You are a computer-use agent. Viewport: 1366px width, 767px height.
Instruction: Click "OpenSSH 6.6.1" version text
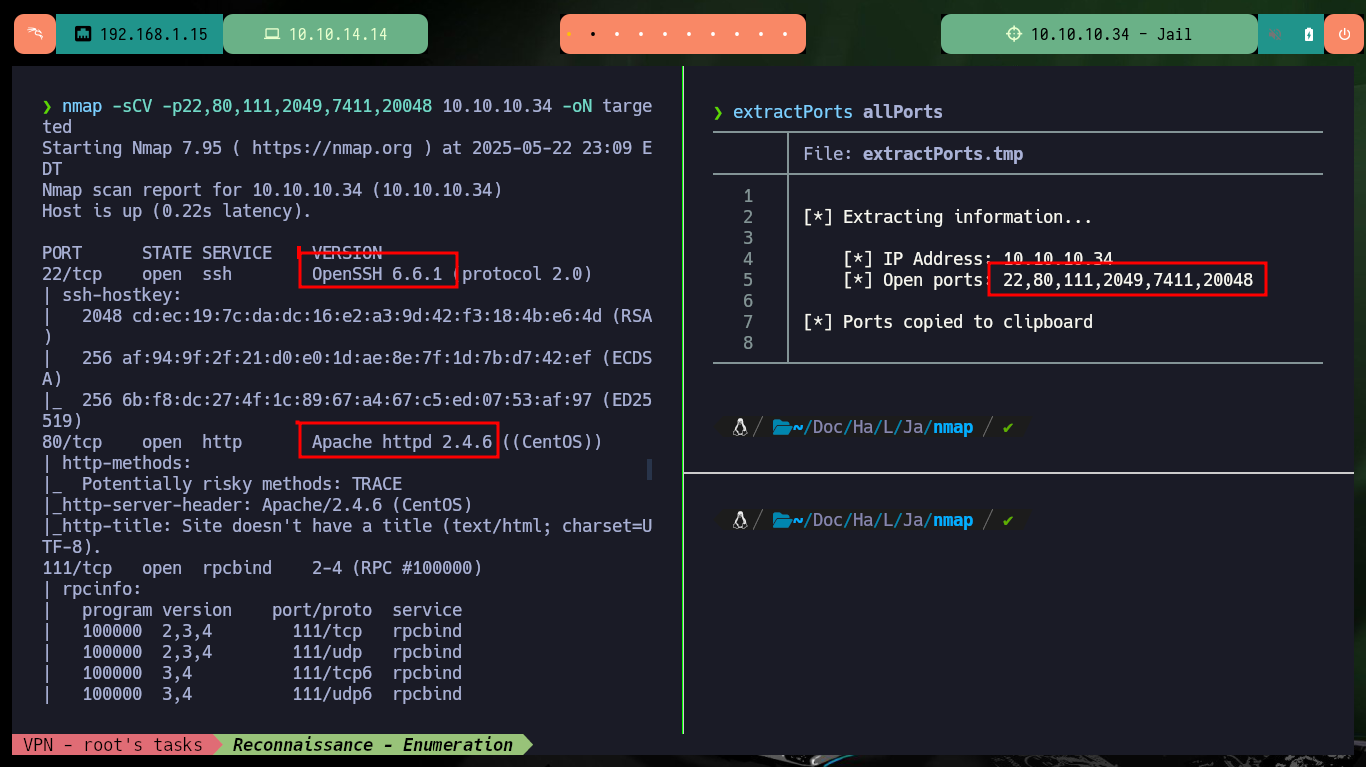377,274
